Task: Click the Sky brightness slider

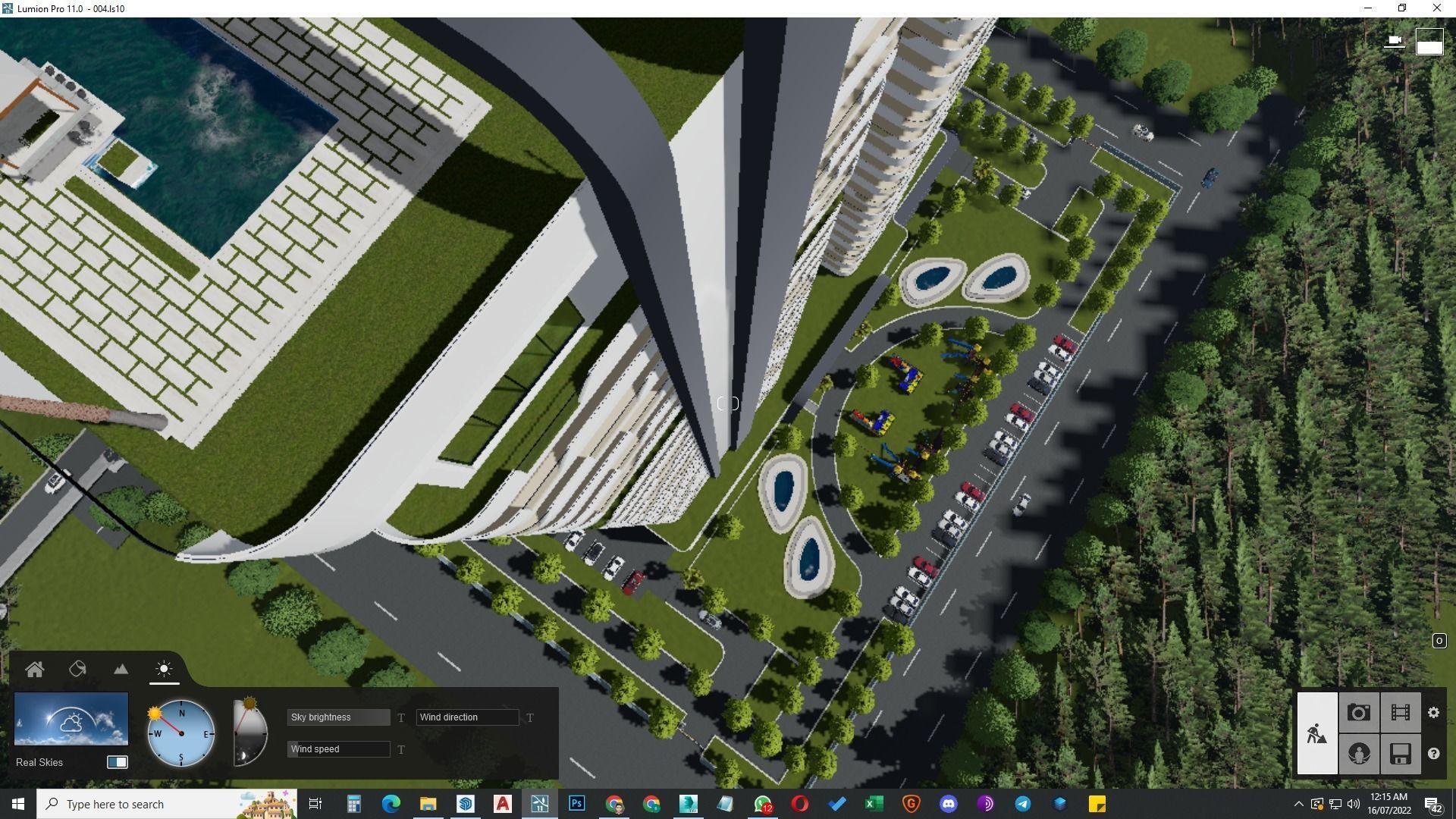Action: (x=338, y=717)
